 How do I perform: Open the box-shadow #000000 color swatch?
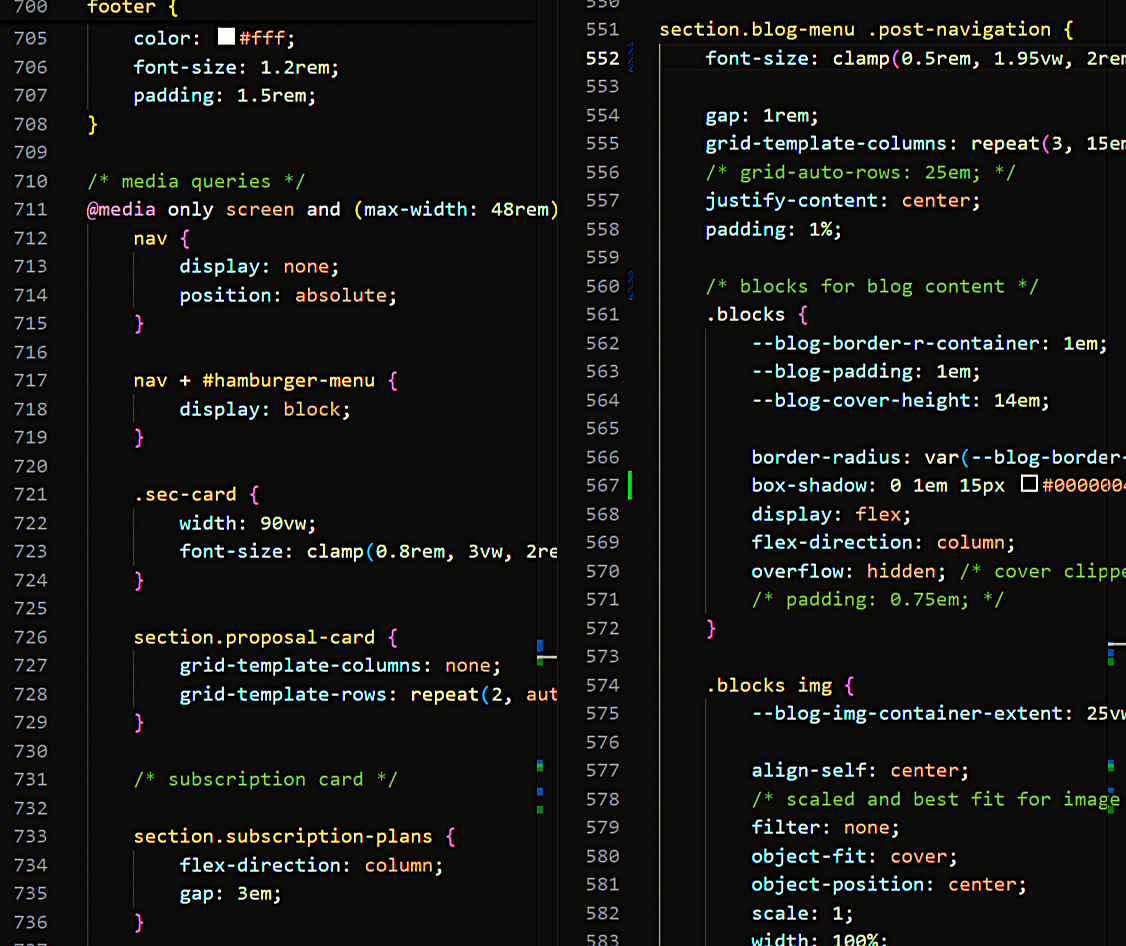click(x=1029, y=484)
